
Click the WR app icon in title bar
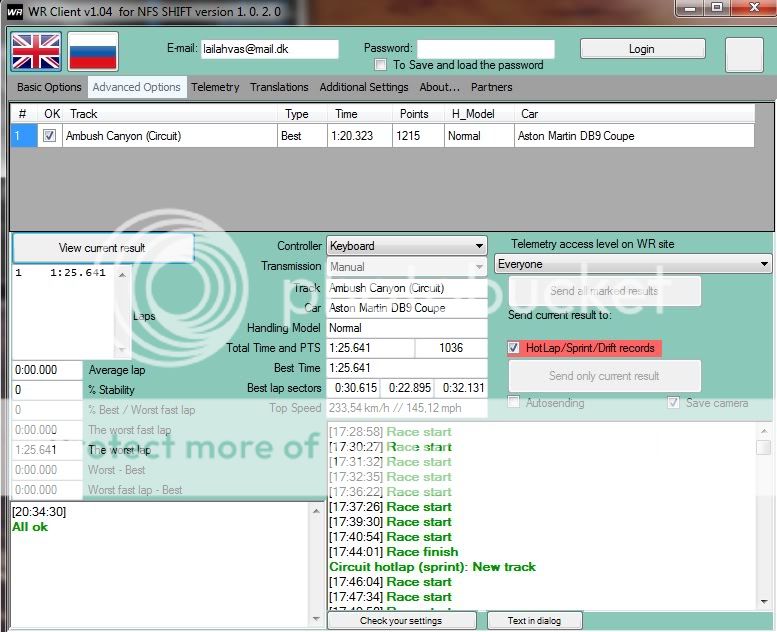15,12
